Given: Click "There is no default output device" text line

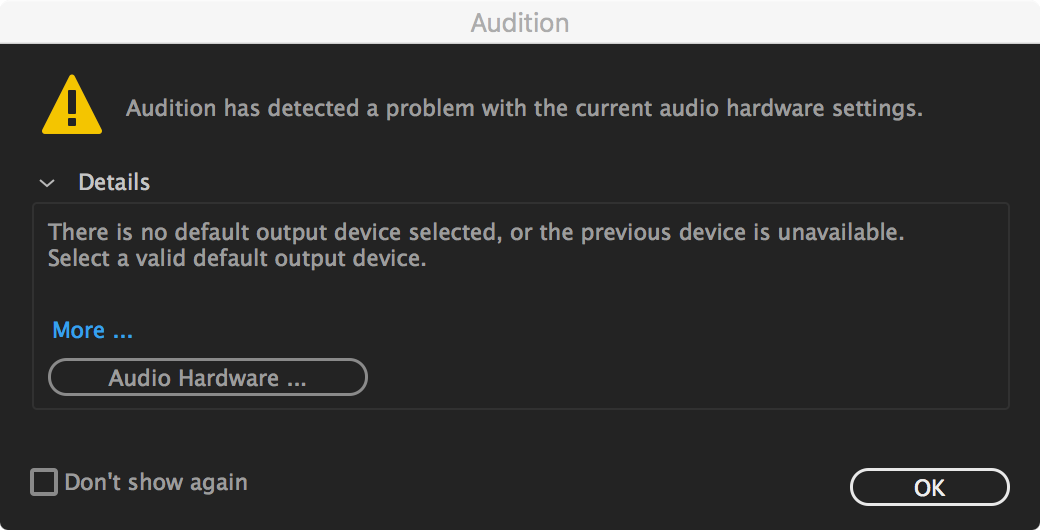Looking at the screenshot, I should [270, 233].
